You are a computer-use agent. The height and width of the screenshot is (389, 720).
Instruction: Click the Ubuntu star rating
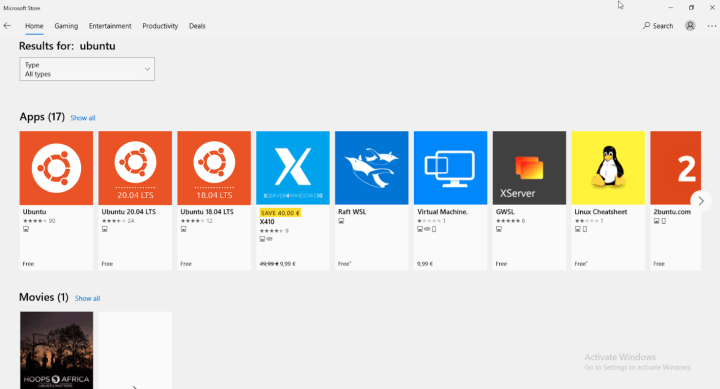coord(35,221)
